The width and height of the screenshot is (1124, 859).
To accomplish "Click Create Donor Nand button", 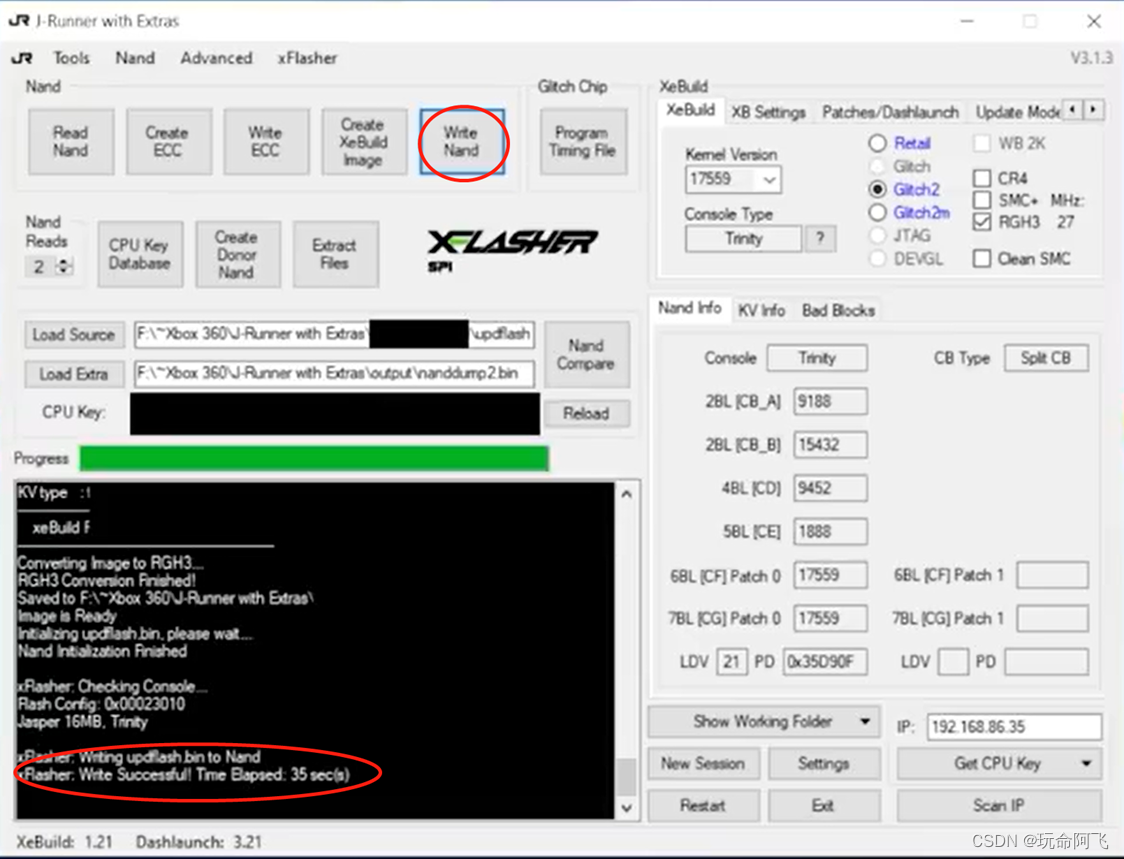I will [x=237, y=254].
